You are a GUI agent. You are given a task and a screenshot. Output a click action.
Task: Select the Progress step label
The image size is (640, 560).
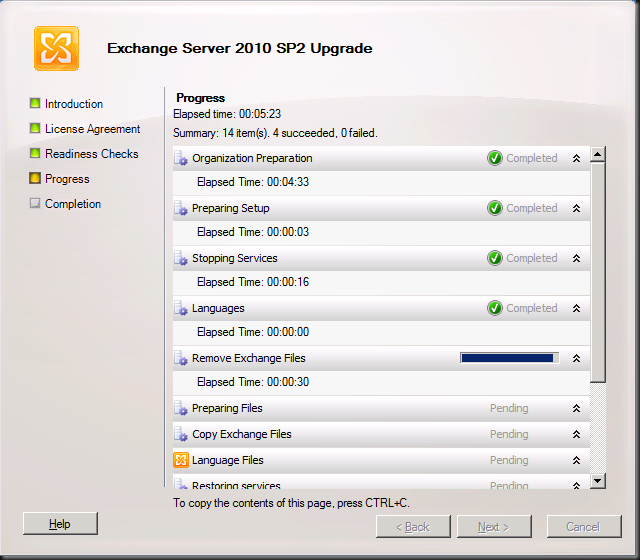pyautogui.click(x=67, y=179)
